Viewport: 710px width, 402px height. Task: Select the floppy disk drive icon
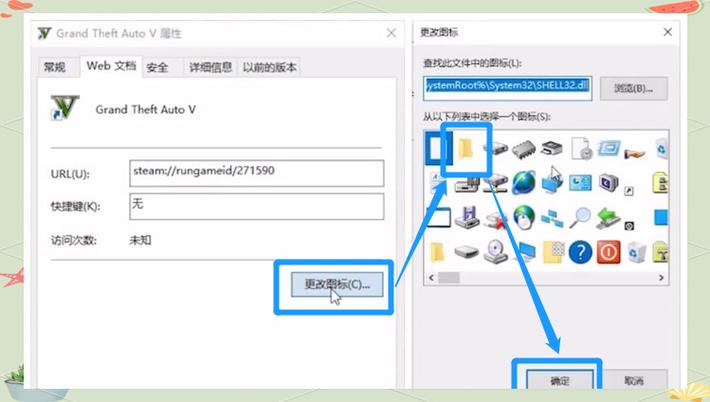[467, 217]
